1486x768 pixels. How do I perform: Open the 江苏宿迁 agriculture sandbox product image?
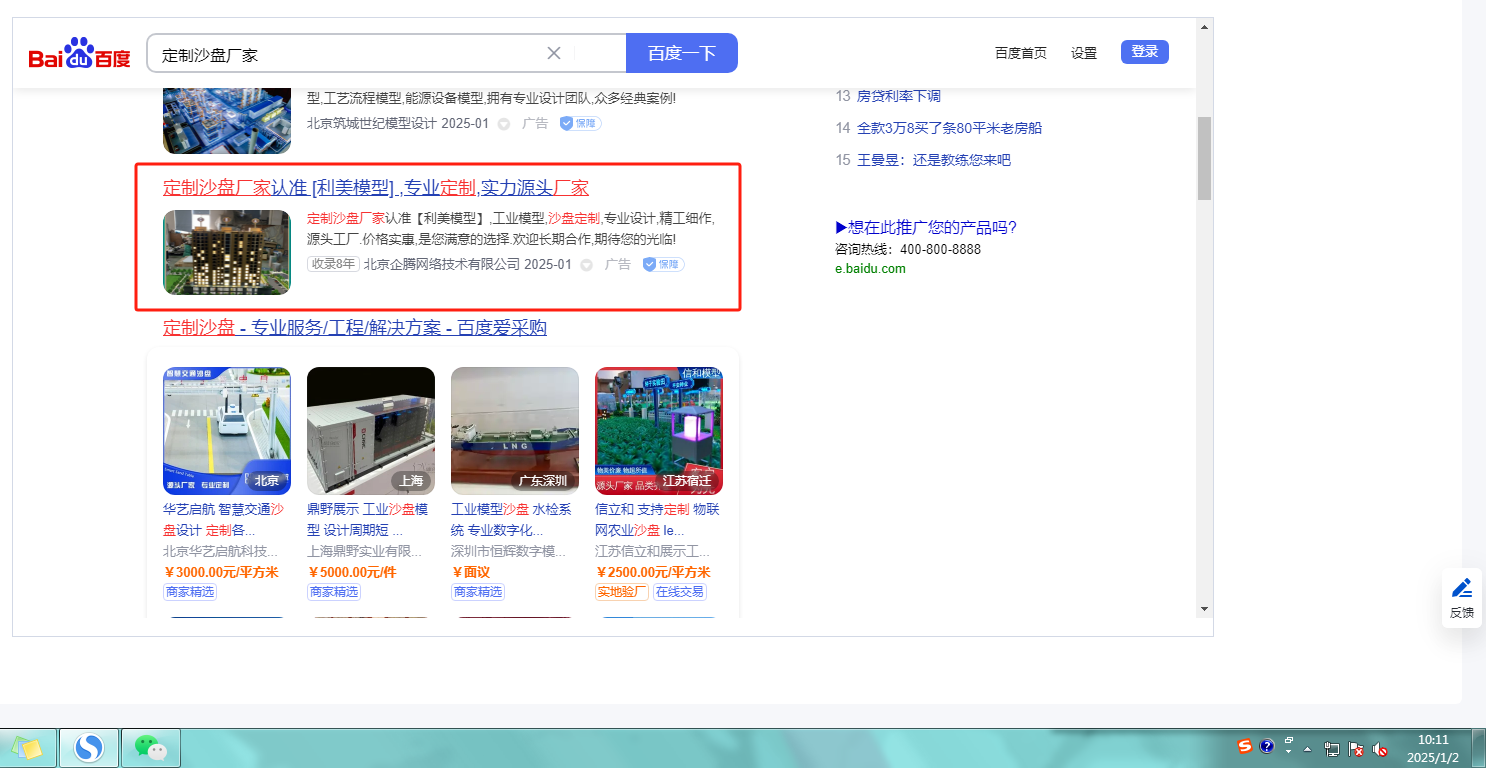pos(659,431)
